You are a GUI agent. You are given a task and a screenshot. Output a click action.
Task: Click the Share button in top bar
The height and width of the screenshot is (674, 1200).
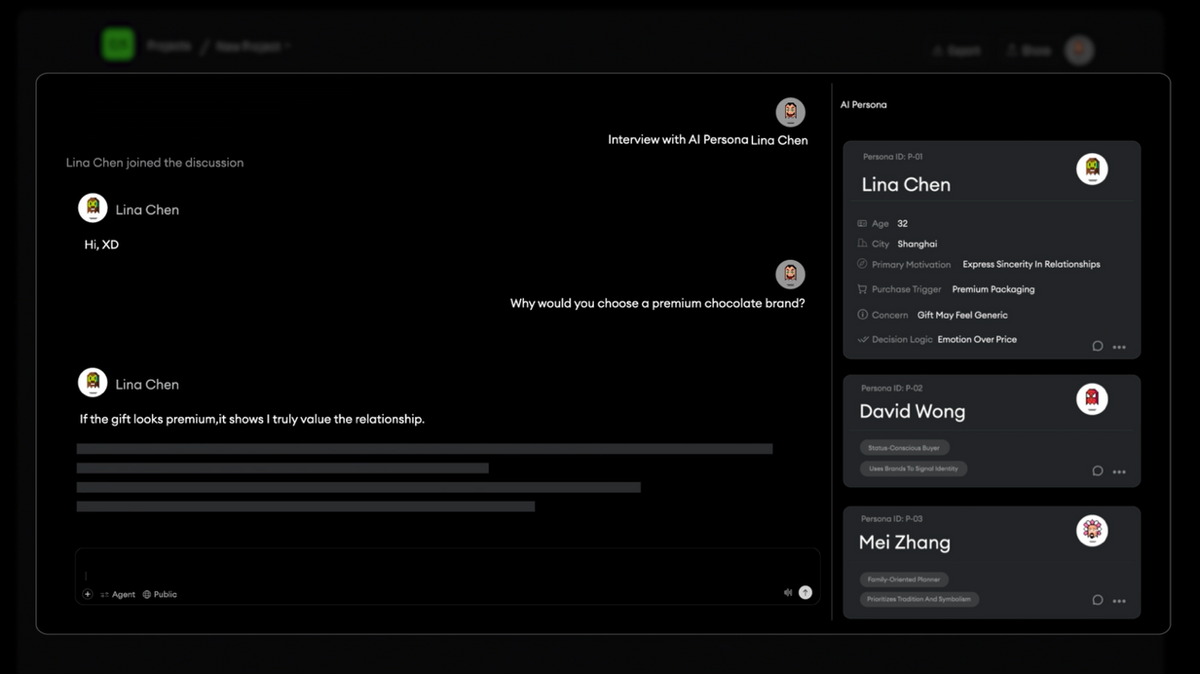(1029, 50)
